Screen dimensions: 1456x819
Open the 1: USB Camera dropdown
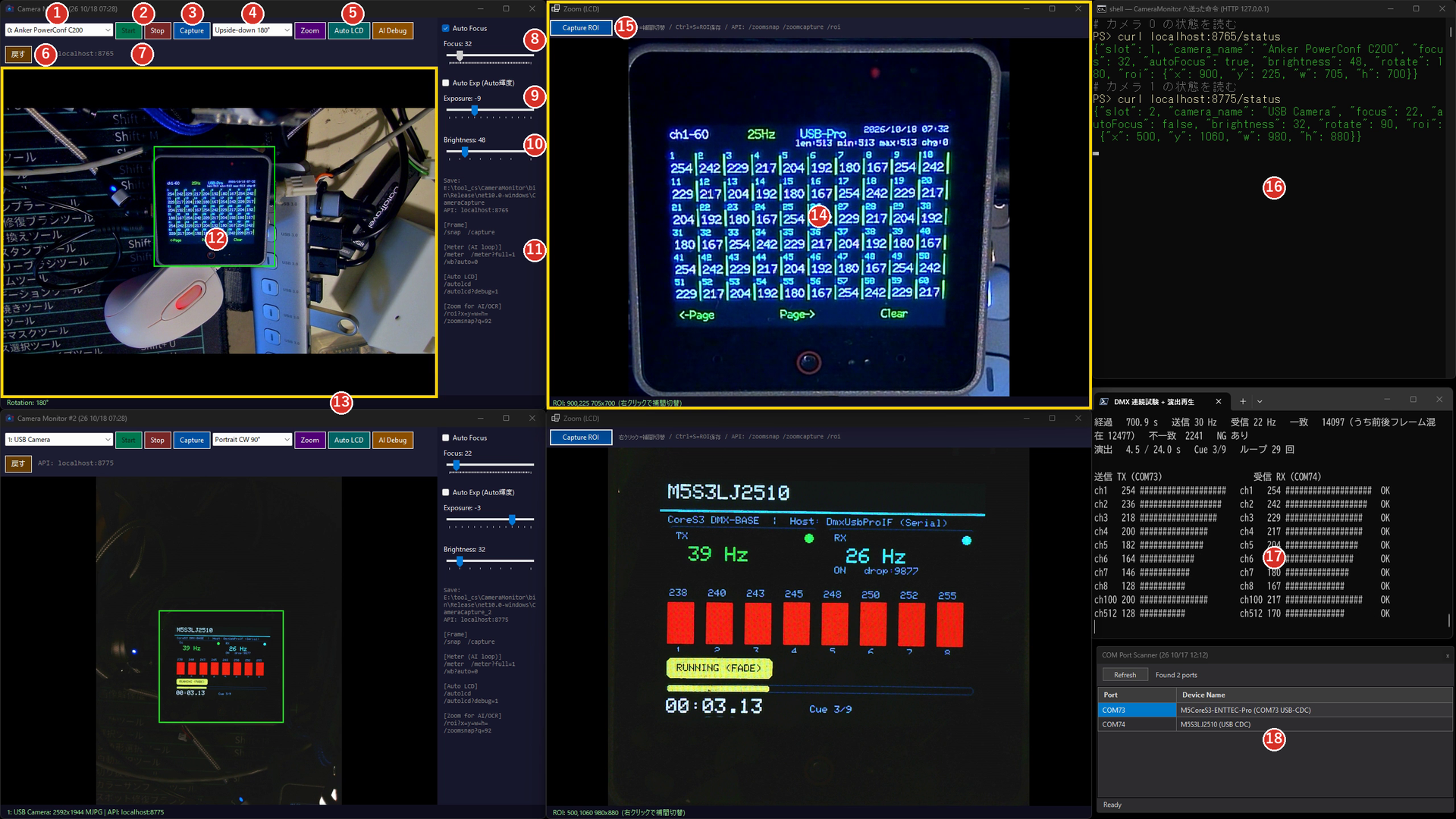point(59,440)
